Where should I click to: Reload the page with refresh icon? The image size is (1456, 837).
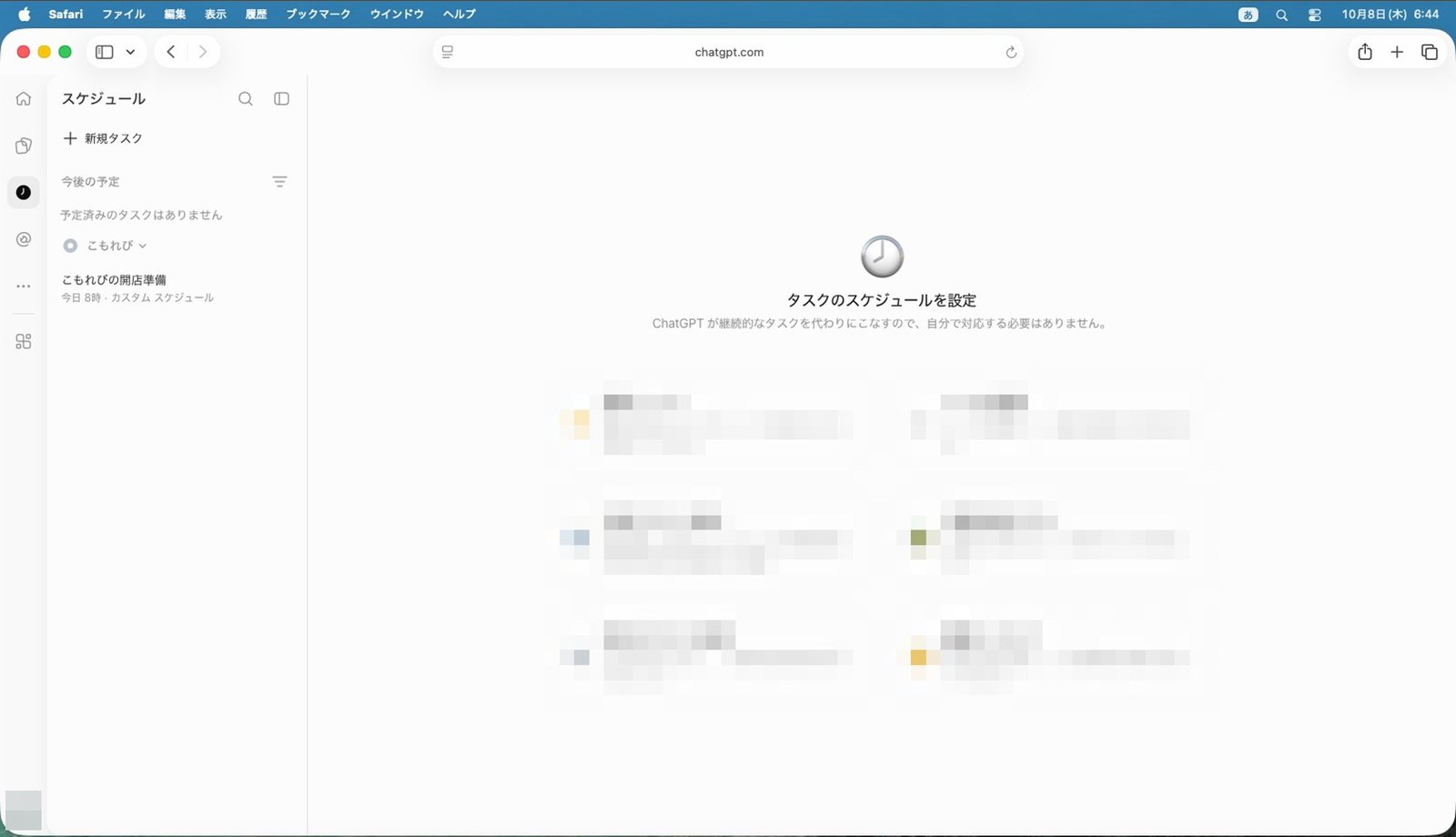tap(1010, 52)
